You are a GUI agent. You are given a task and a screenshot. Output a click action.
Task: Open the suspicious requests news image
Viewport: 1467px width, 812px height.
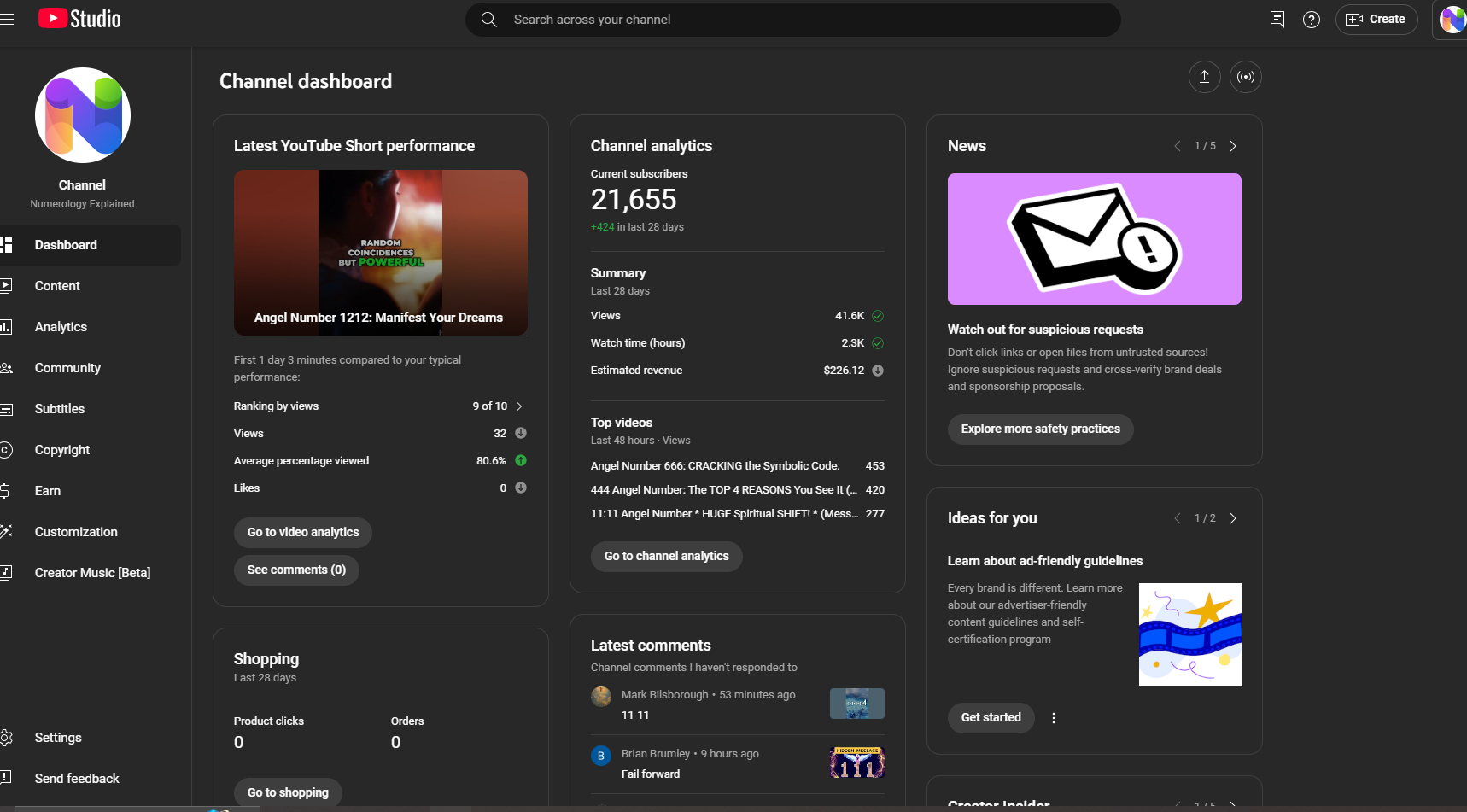pos(1095,239)
